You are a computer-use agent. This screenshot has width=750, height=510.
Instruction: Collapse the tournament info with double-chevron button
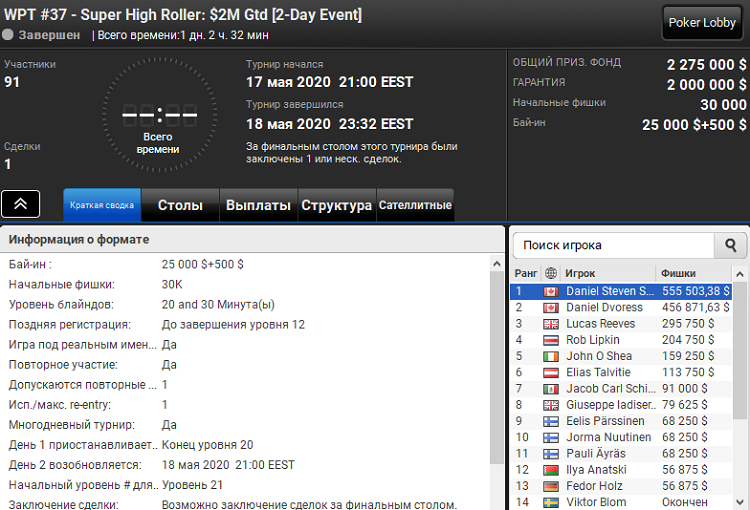click(21, 204)
